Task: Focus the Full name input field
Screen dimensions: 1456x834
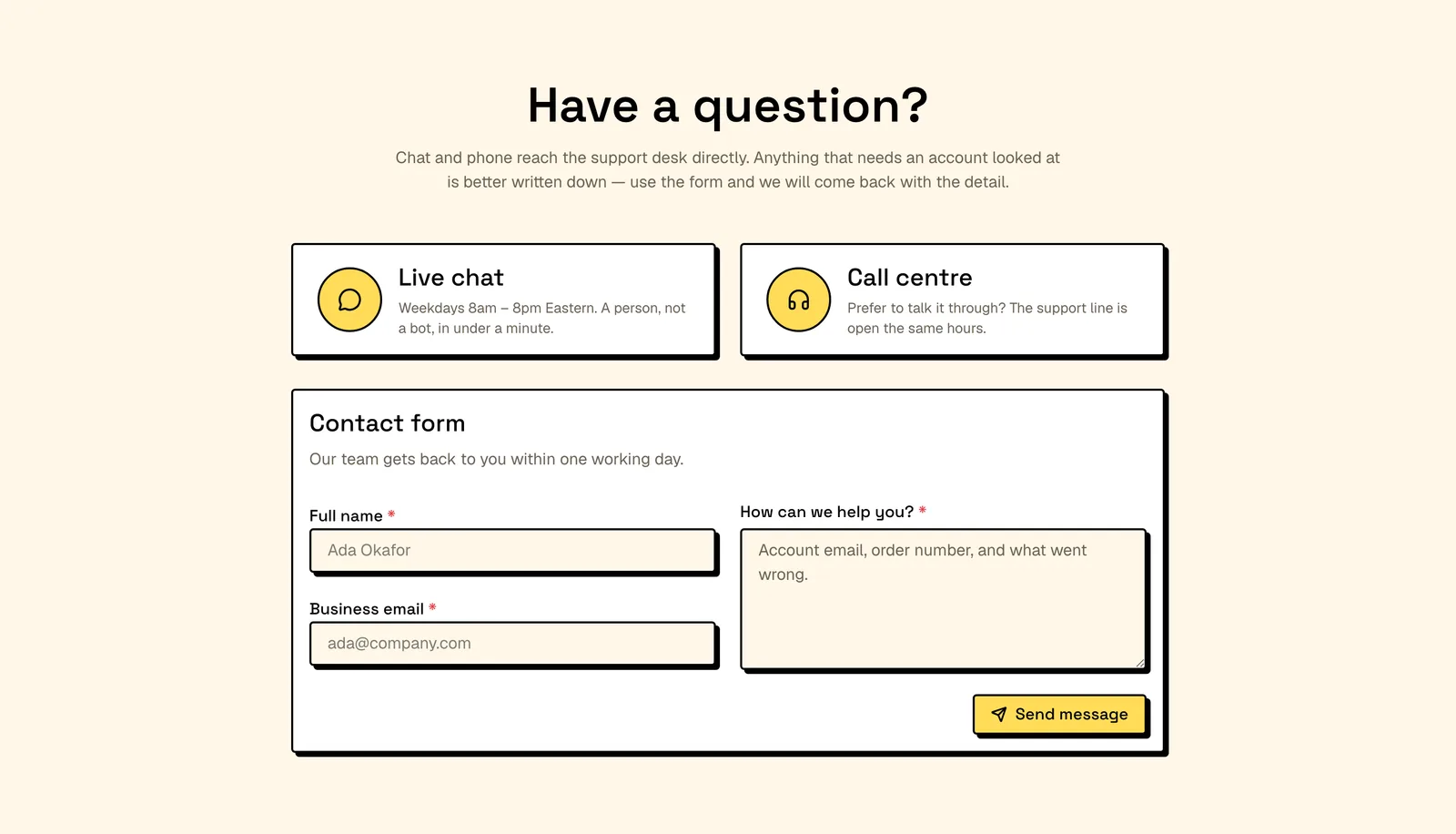Action: 512,550
